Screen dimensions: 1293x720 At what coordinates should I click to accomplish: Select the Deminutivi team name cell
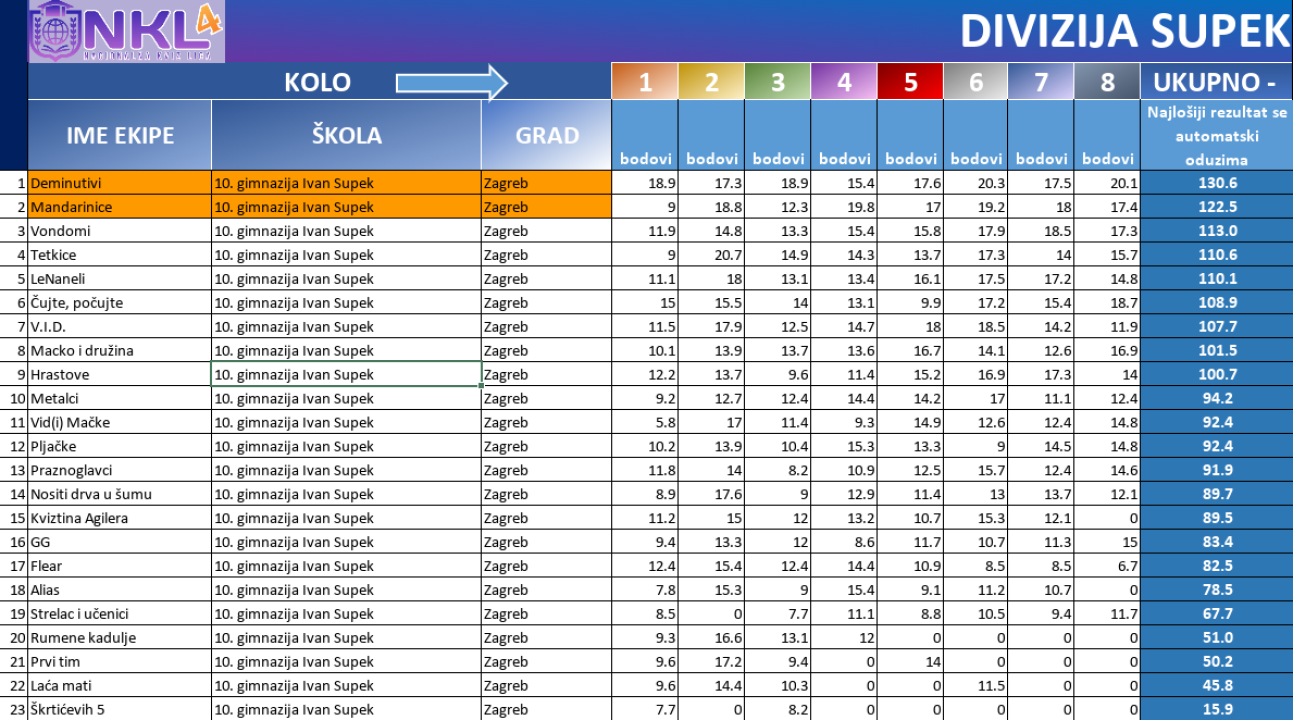coord(120,183)
